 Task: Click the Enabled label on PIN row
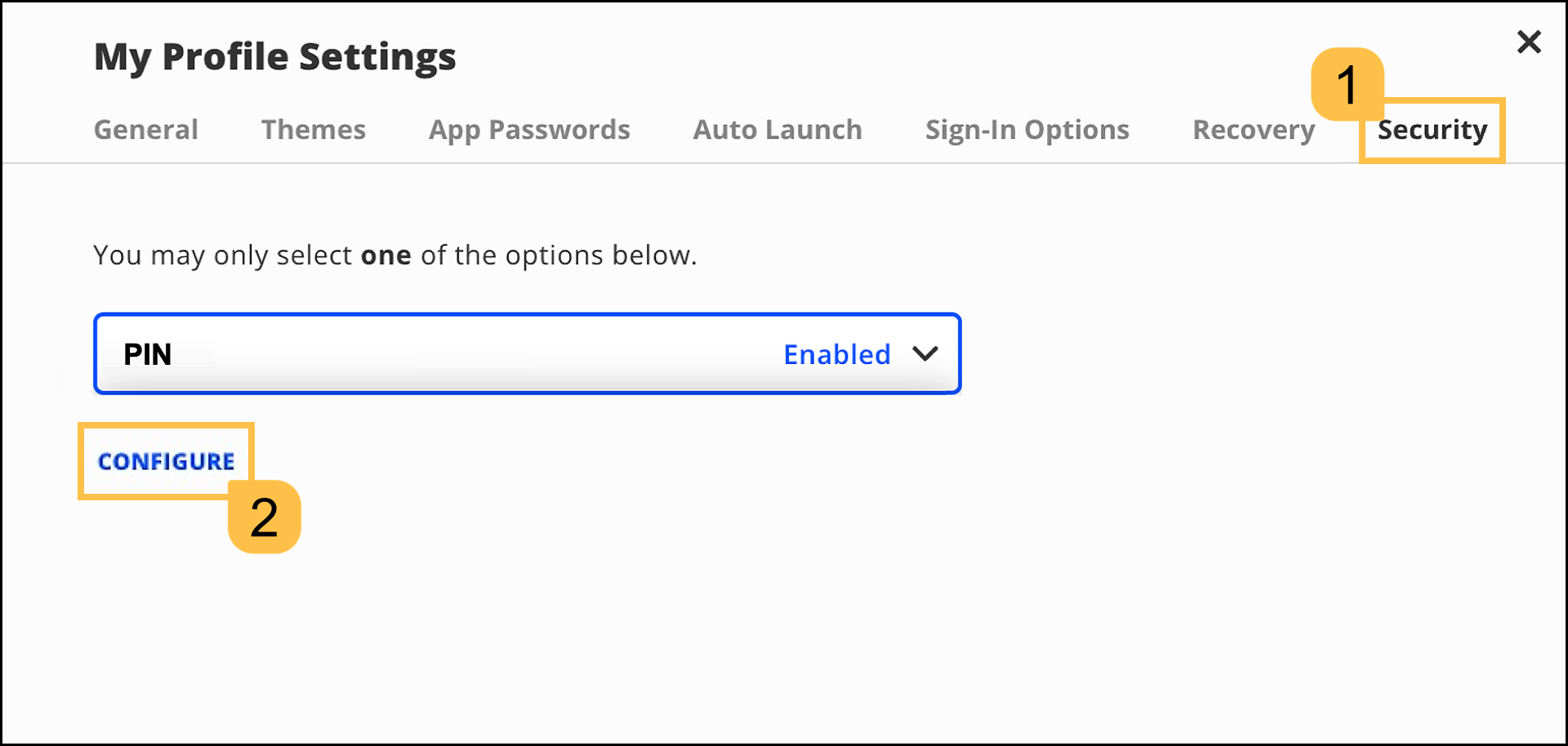tap(836, 353)
